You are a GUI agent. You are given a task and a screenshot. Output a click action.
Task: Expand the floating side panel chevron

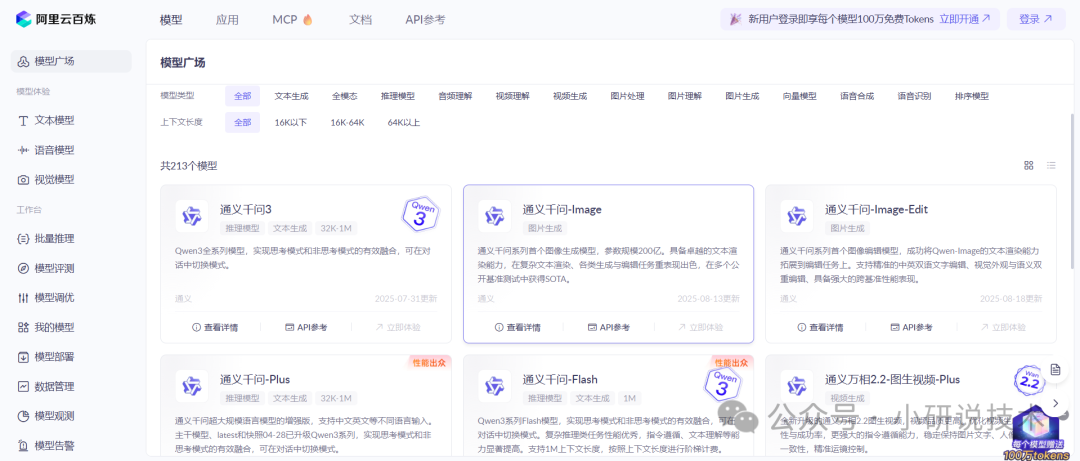click(x=1055, y=402)
